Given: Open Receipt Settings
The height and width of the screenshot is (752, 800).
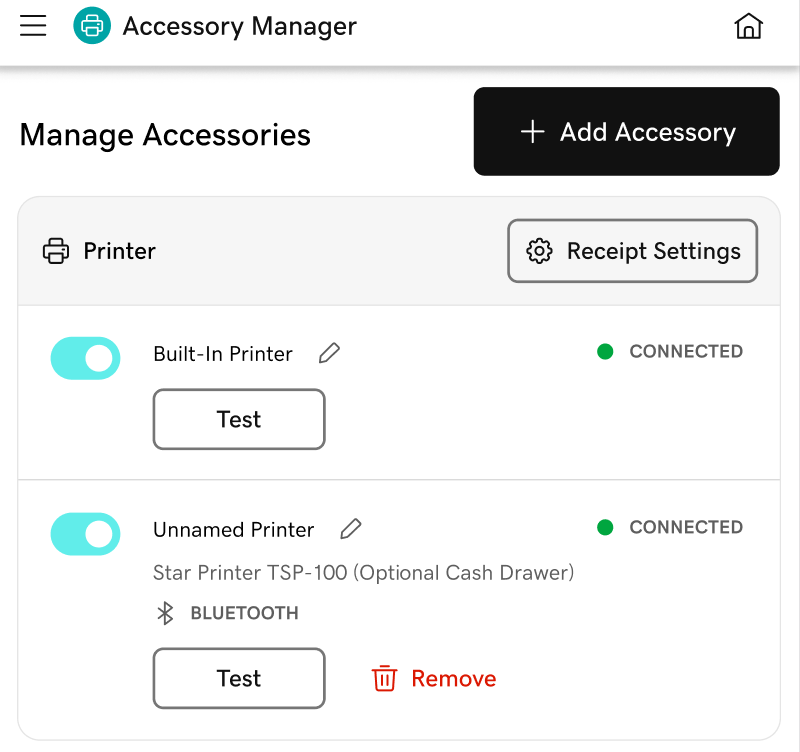Looking at the screenshot, I should (x=632, y=251).
